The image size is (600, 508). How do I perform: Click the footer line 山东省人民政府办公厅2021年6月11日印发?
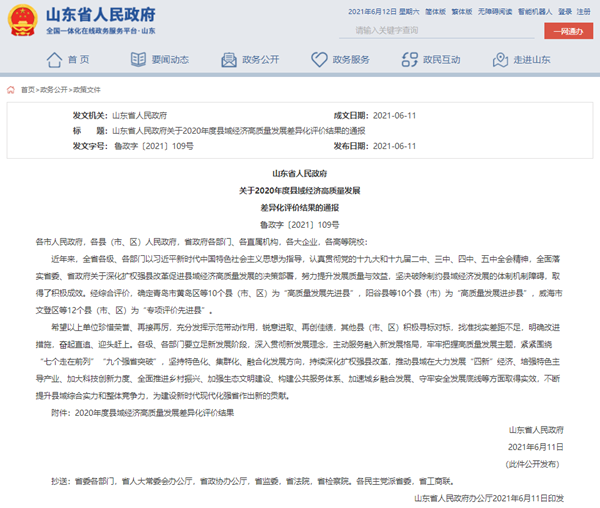[489, 498]
